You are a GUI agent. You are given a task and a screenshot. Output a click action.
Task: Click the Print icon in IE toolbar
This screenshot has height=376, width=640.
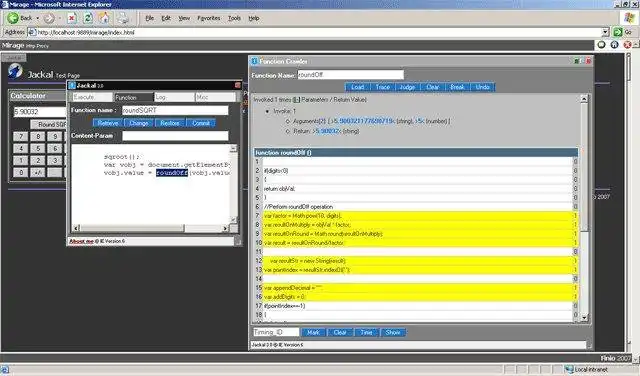tap(122, 18)
